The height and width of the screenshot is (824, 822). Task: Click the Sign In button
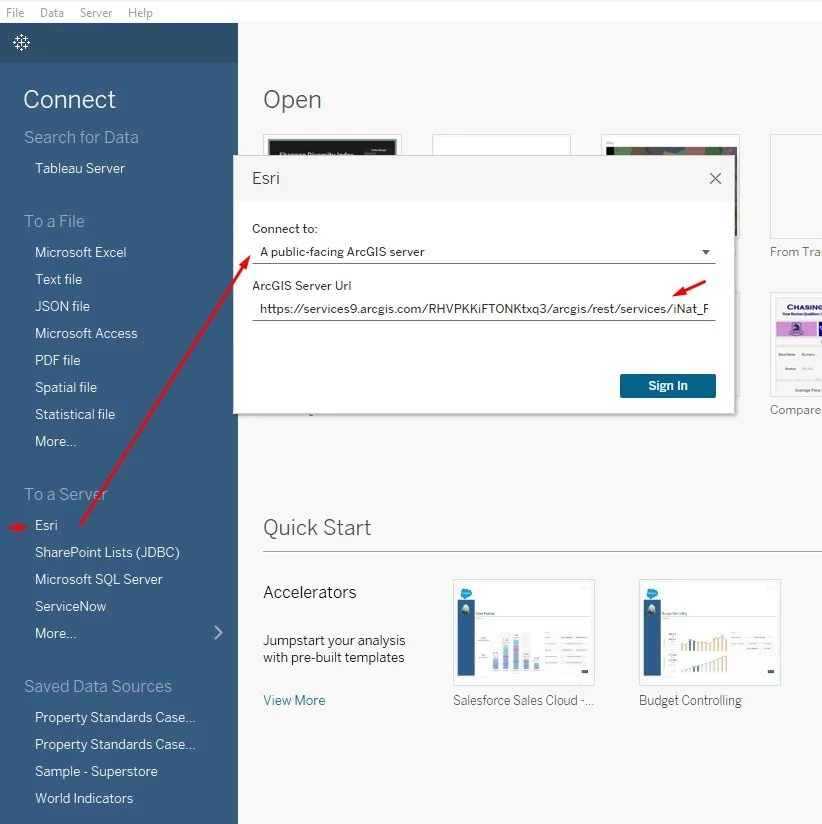pos(667,386)
